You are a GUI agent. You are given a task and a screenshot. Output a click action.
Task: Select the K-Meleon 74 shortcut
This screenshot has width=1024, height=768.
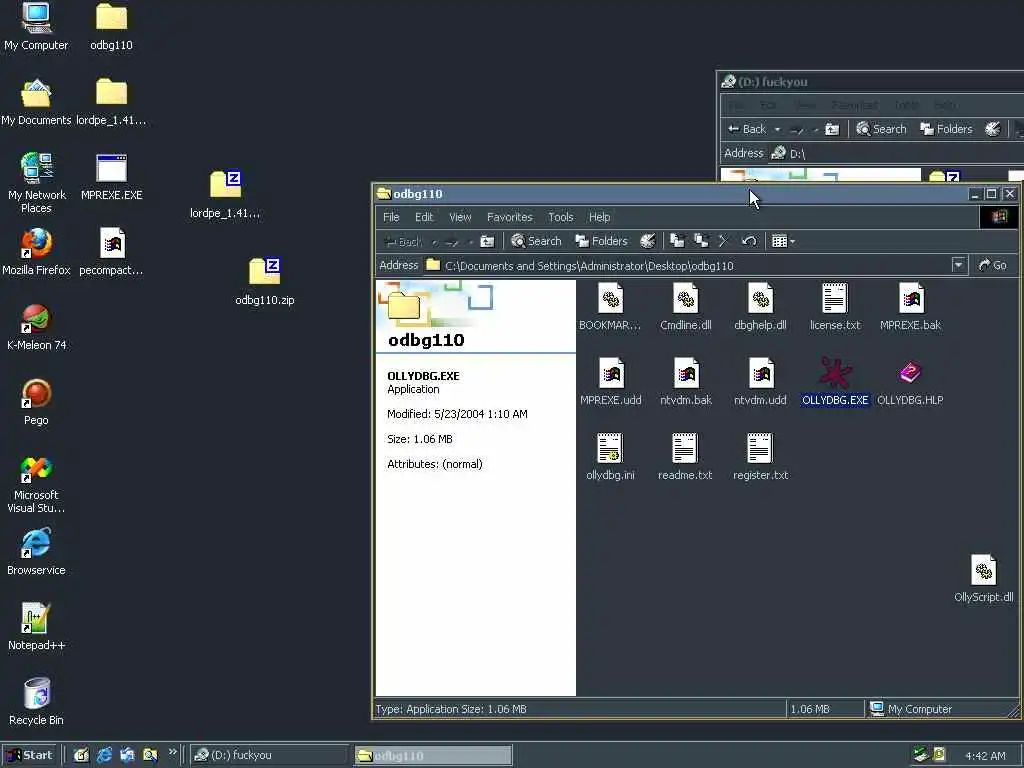(x=36, y=327)
